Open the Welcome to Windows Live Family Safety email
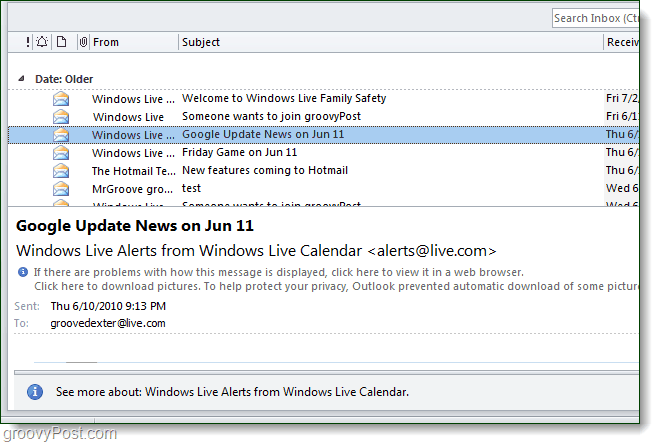Image resolution: width=660 pixels, height=444 pixels. tap(284, 98)
